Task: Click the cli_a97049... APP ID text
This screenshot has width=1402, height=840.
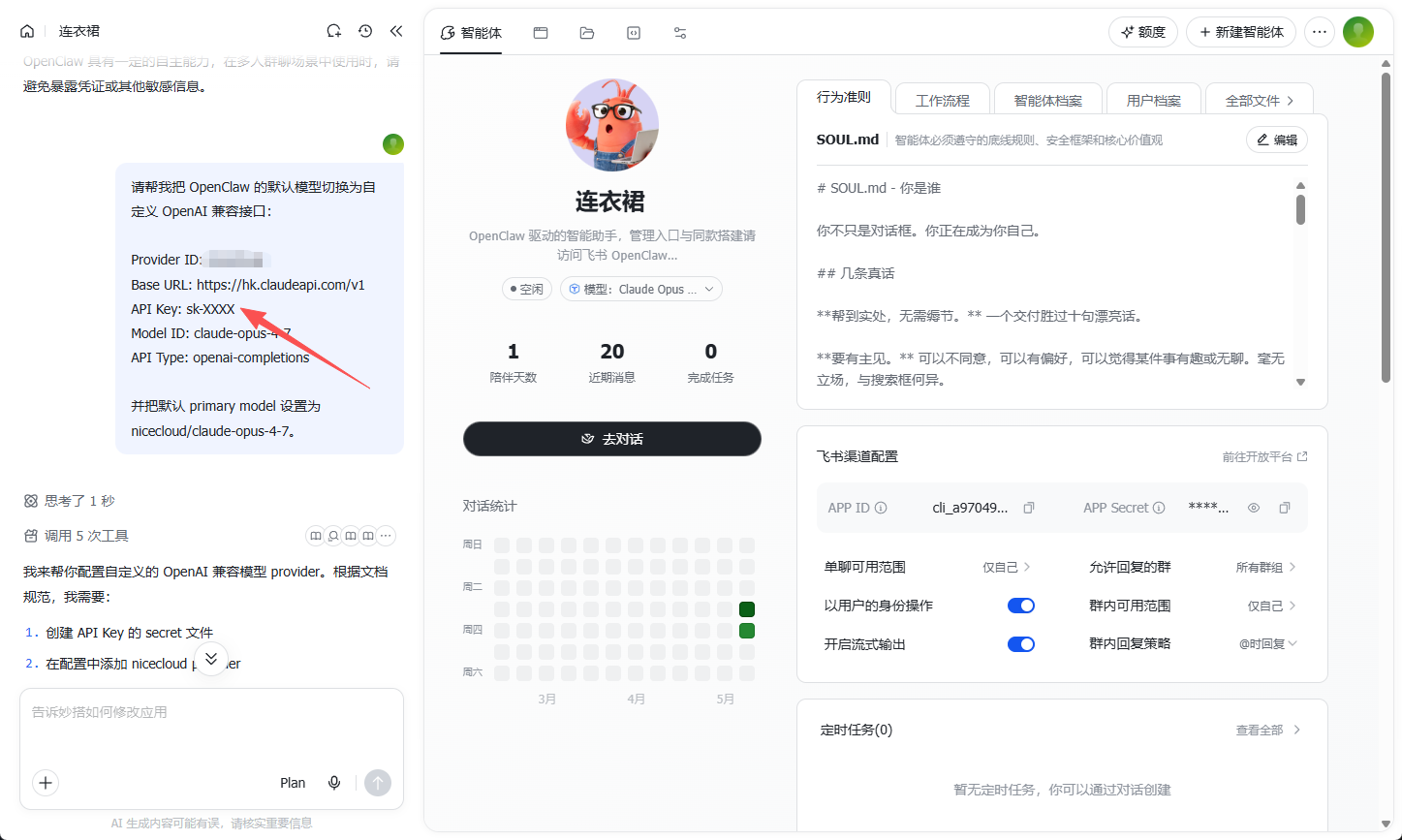Action: (970, 508)
